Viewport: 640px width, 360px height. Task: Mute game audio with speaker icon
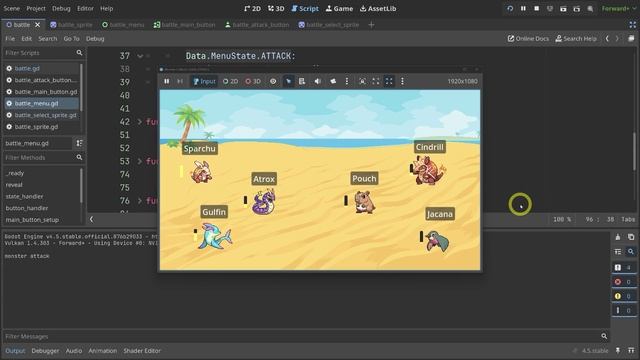click(318, 81)
